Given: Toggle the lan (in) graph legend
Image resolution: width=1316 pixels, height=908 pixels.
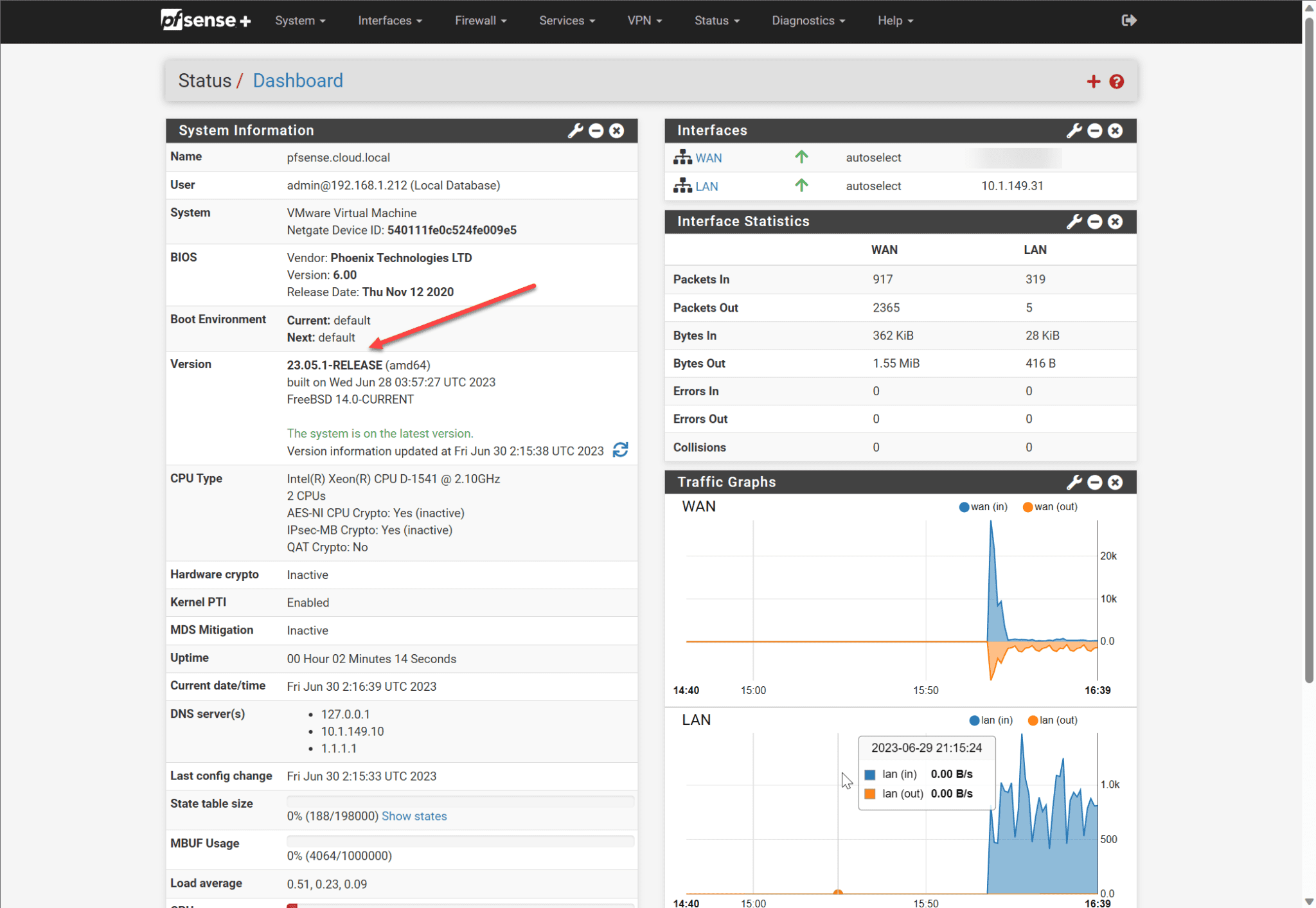Looking at the screenshot, I should tap(990, 720).
